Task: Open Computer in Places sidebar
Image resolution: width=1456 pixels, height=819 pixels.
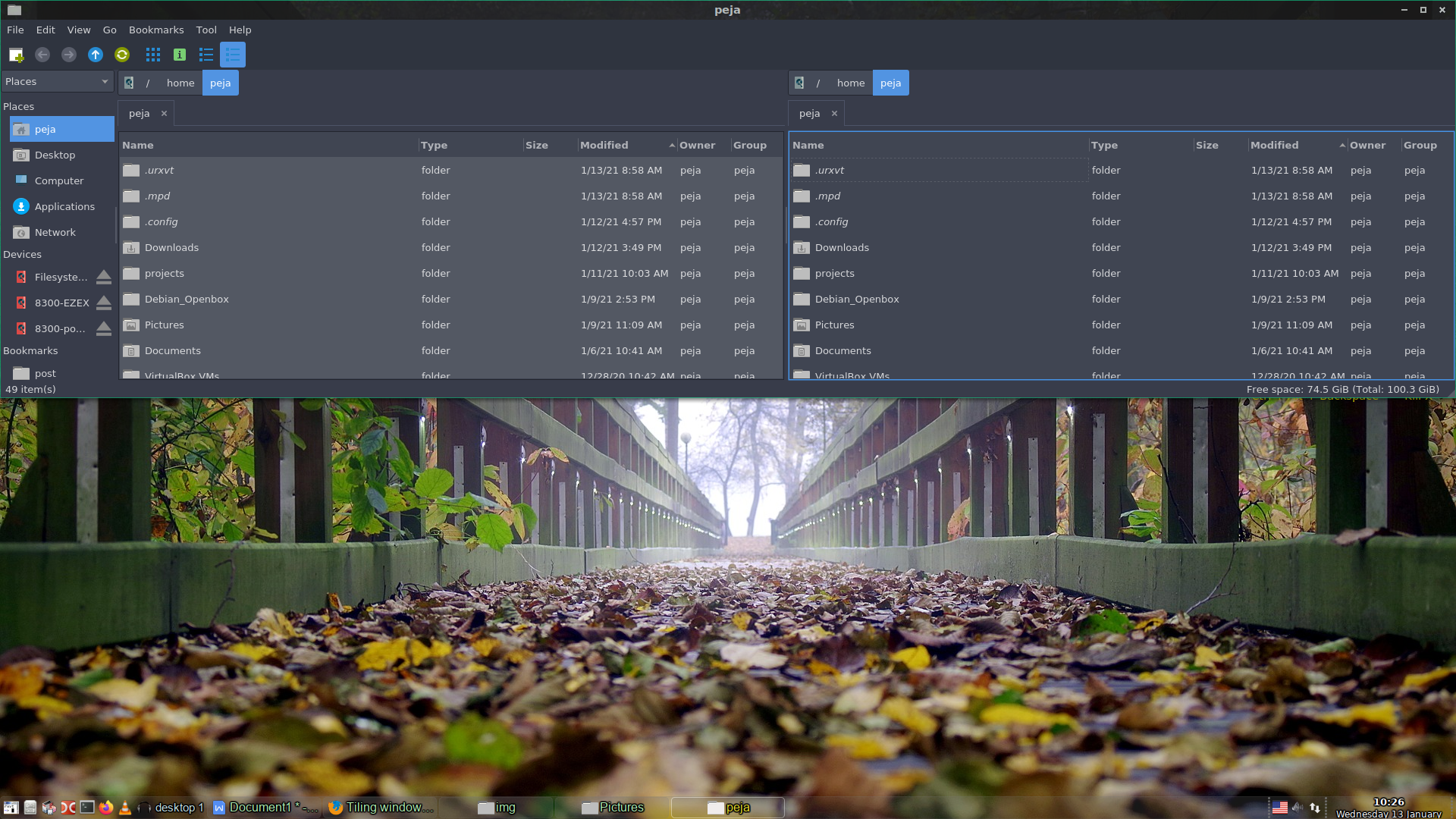Action: (61, 180)
